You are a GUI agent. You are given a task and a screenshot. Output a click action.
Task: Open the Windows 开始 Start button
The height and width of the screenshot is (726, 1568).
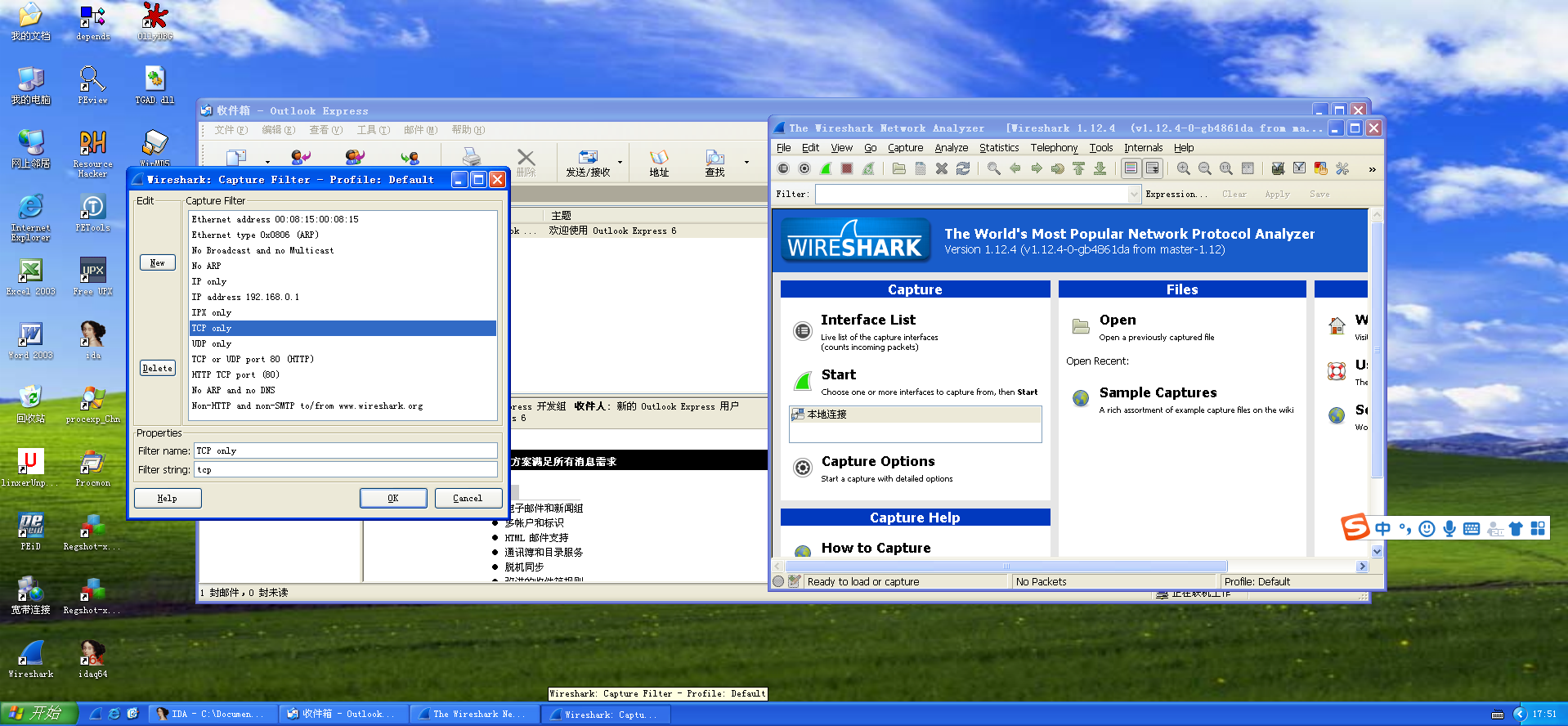click(38, 714)
